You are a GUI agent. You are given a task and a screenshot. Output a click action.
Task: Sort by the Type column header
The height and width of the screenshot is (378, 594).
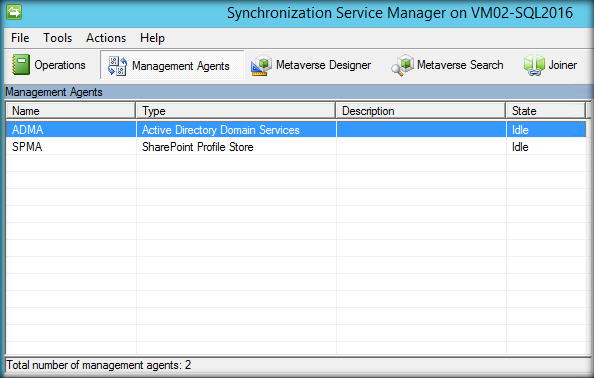(236, 111)
